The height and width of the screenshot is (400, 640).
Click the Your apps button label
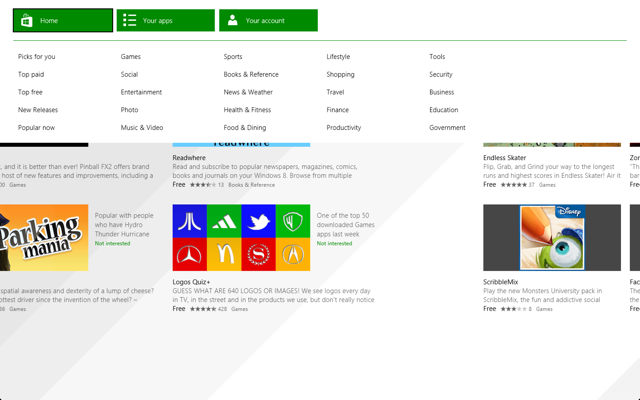[158, 21]
